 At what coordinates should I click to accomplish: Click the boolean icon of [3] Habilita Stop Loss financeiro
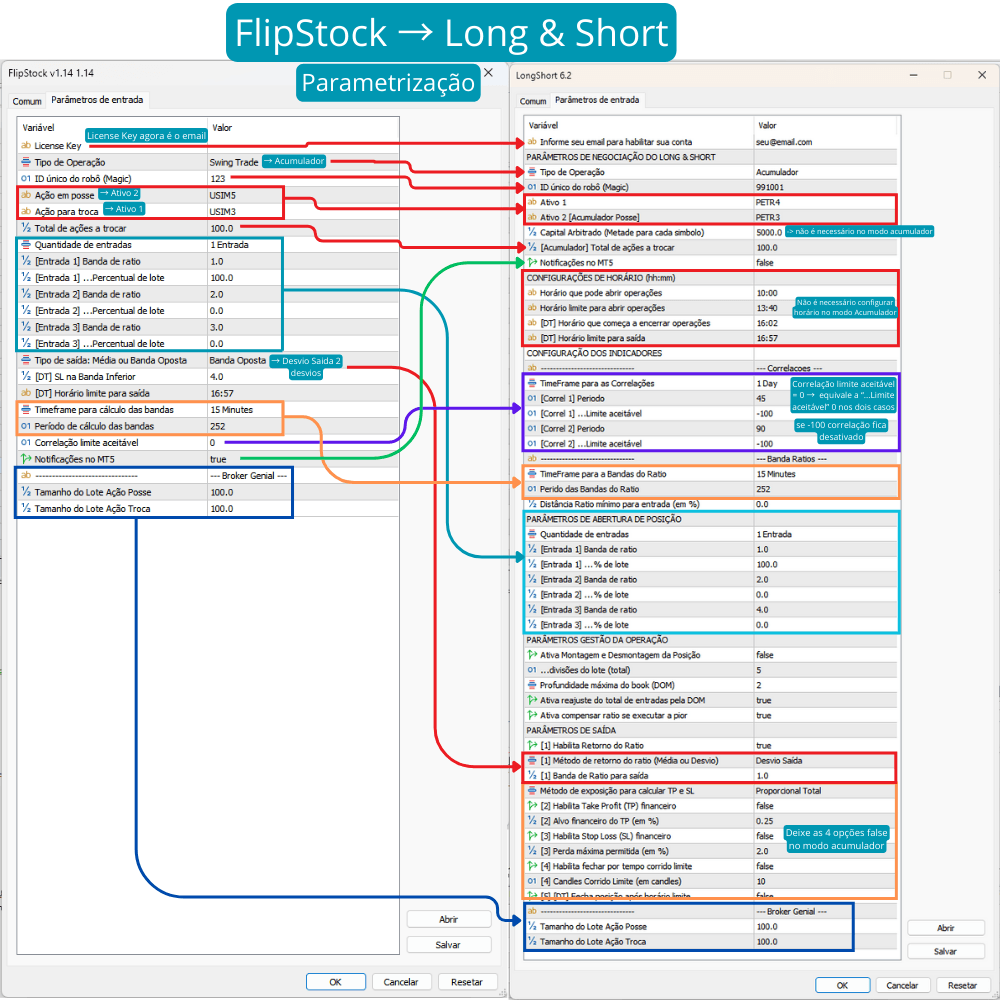click(x=532, y=836)
